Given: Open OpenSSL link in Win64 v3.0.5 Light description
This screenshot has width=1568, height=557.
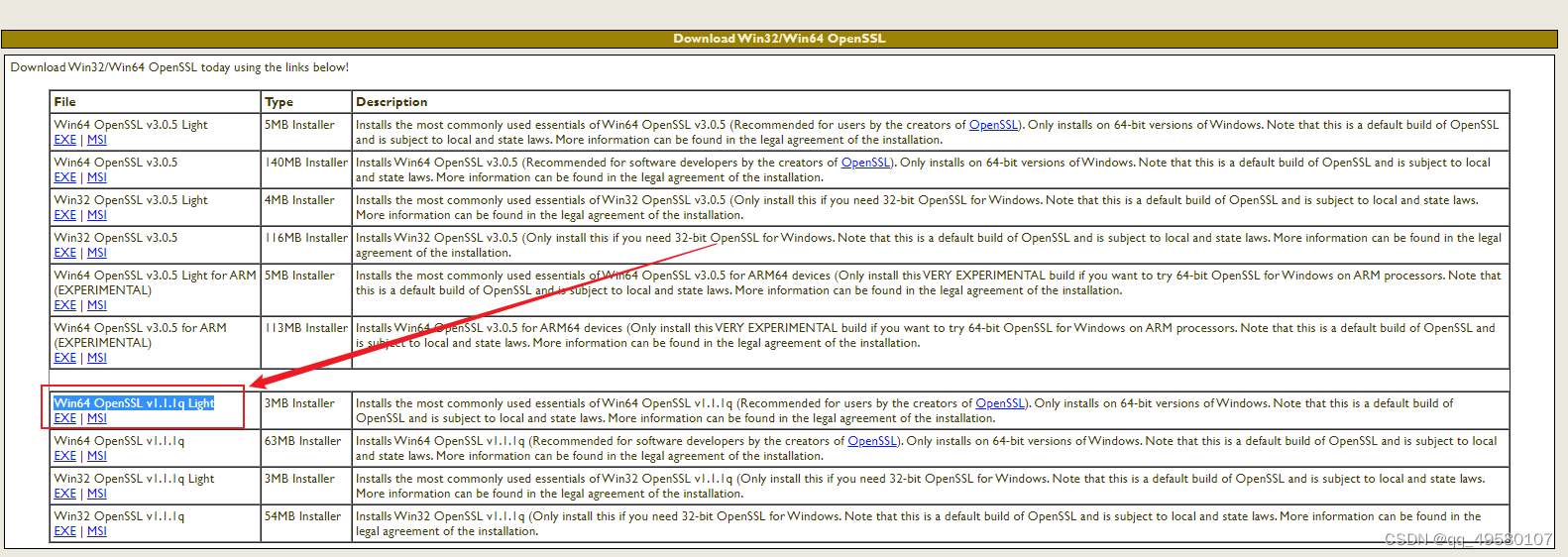Looking at the screenshot, I should 993,125.
